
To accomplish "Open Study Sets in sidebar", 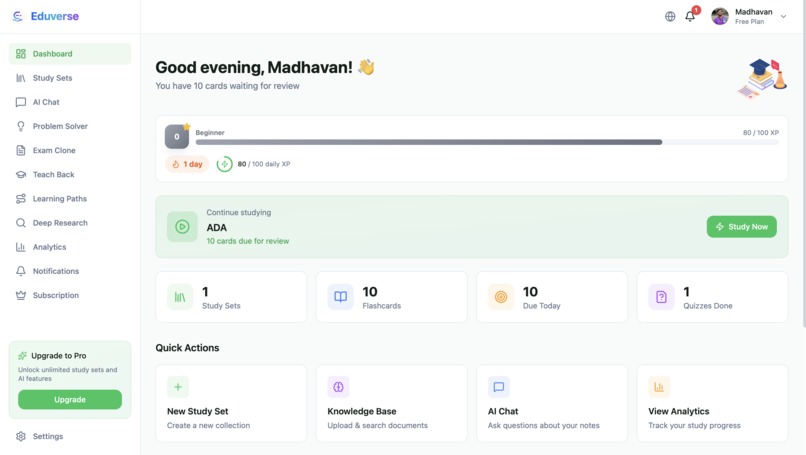I will pos(70,78).
